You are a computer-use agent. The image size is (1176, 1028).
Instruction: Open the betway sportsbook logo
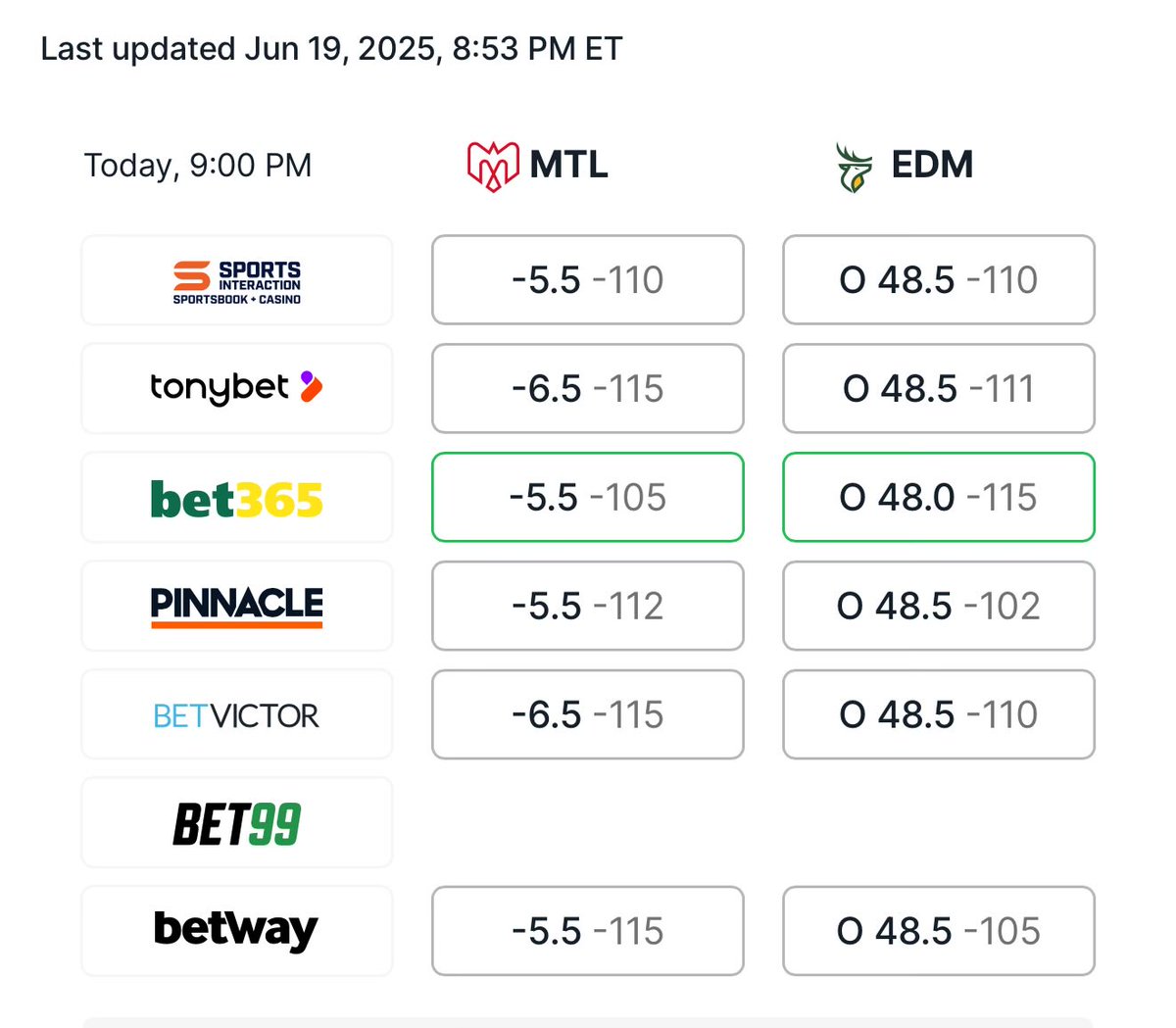click(237, 932)
